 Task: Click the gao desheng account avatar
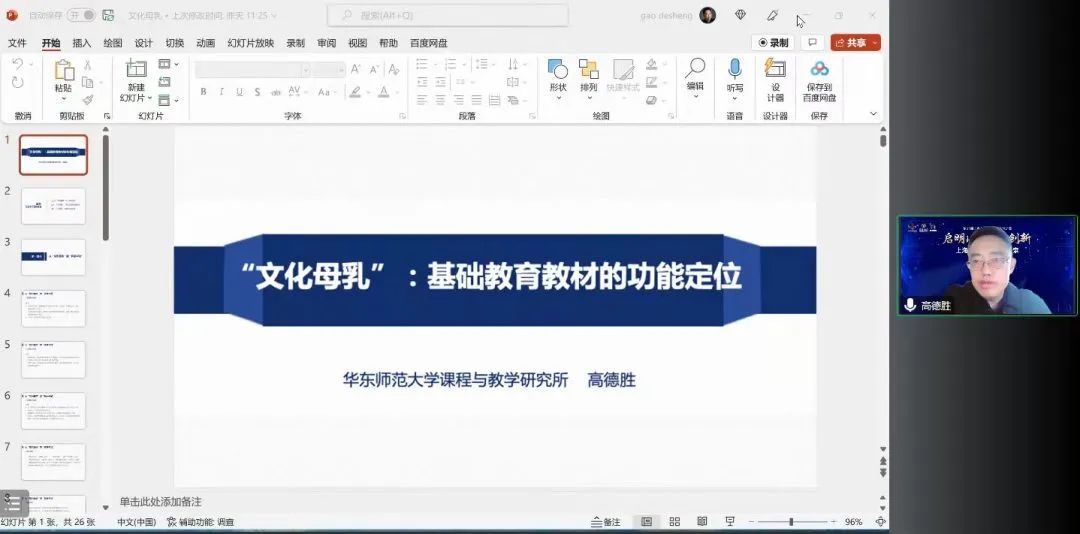tap(707, 15)
